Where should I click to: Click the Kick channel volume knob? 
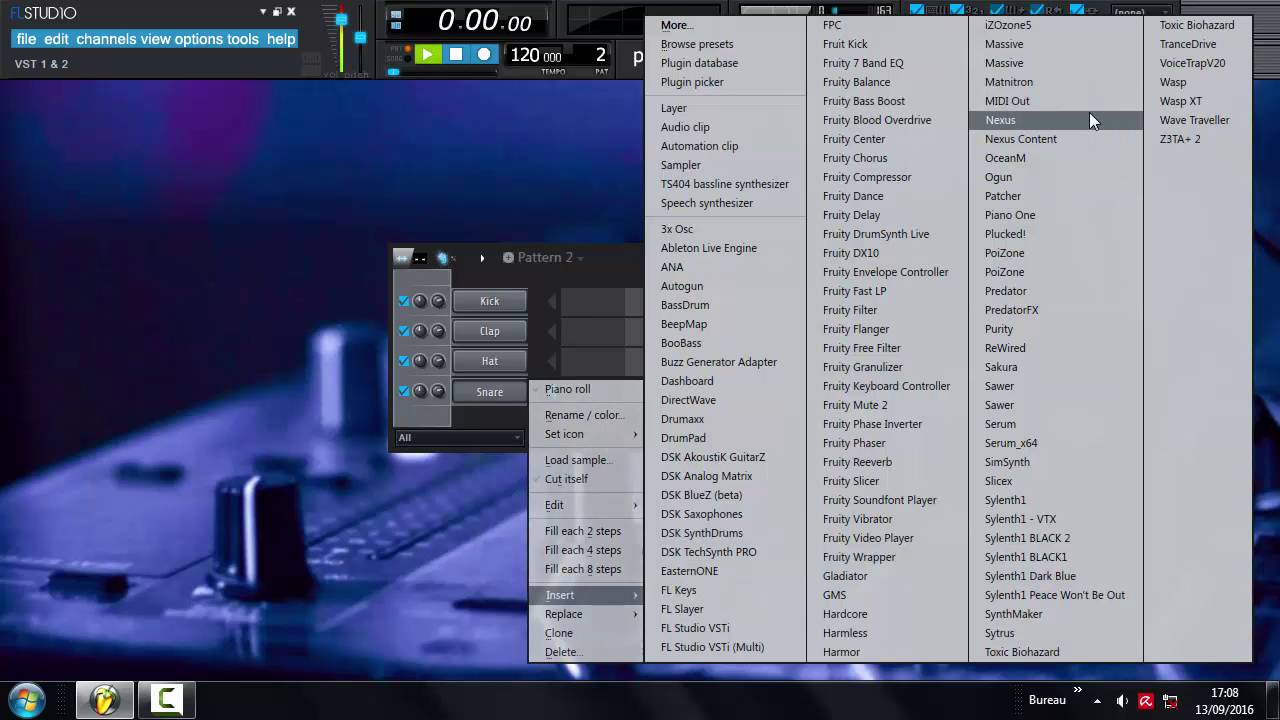click(438, 301)
